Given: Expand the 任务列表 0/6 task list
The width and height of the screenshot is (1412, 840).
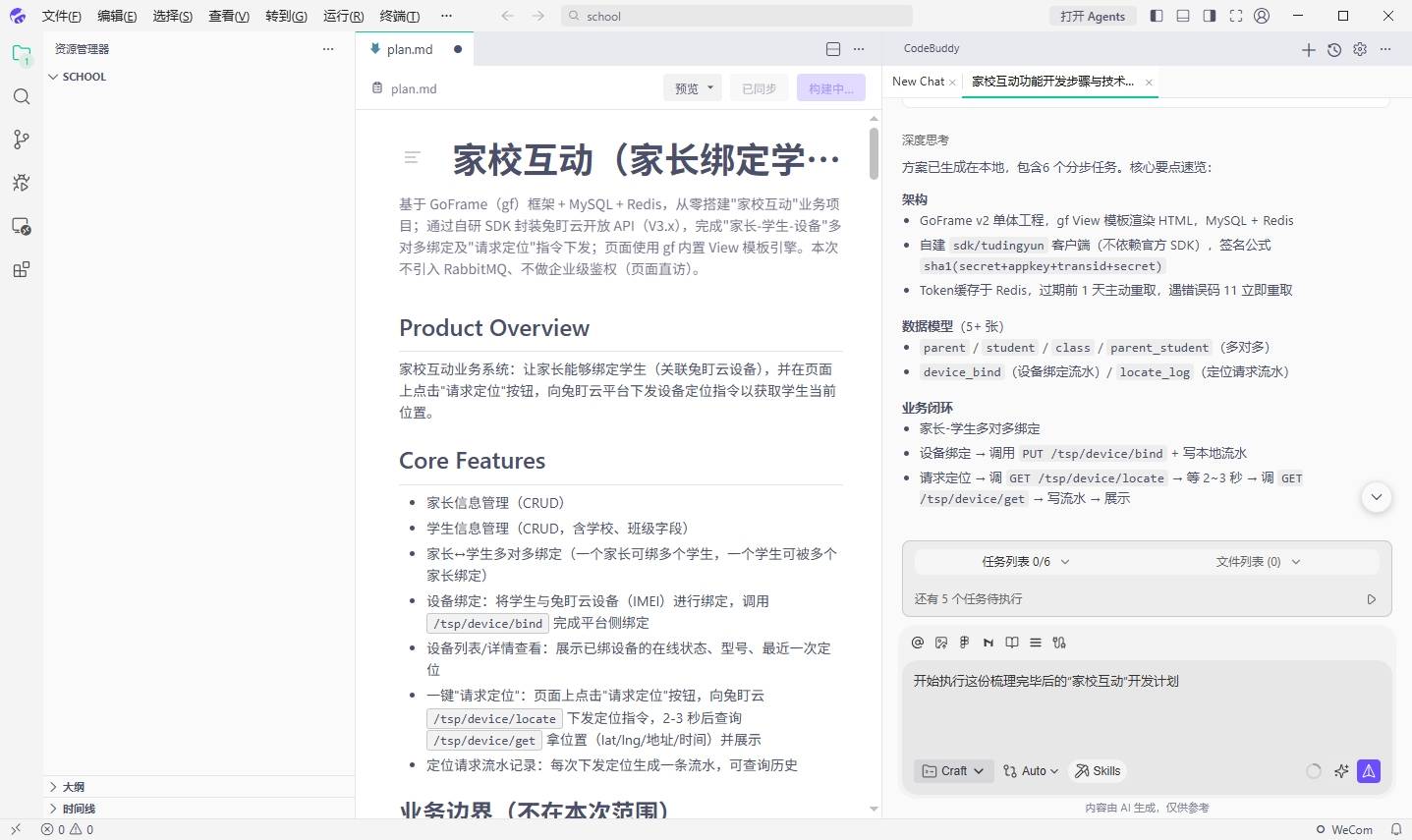Looking at the screenshot, I should [1025, 562].
